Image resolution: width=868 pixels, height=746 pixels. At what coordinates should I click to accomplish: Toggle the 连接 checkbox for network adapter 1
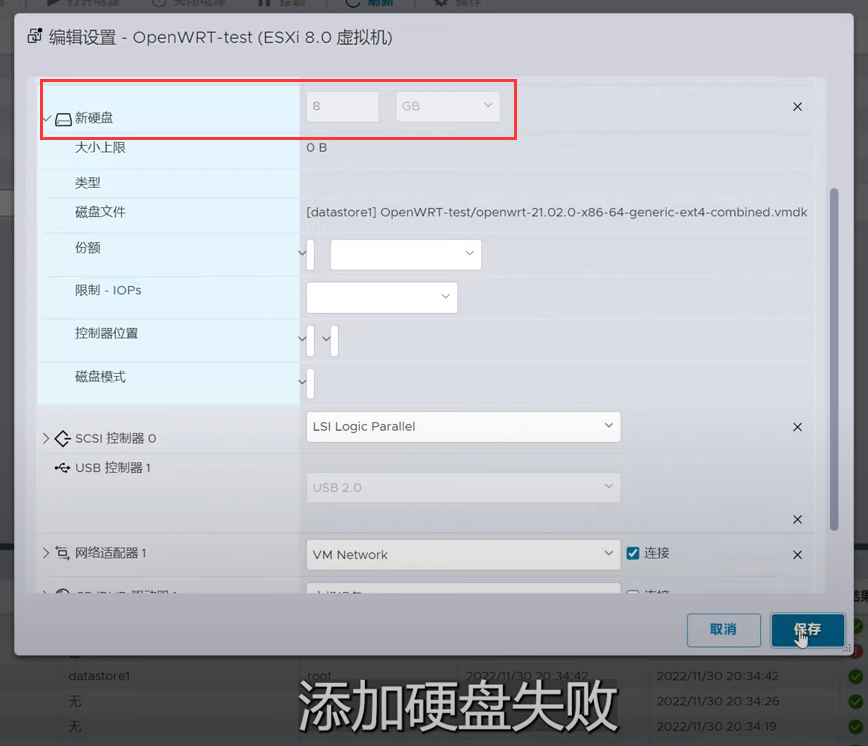(633, 553)
